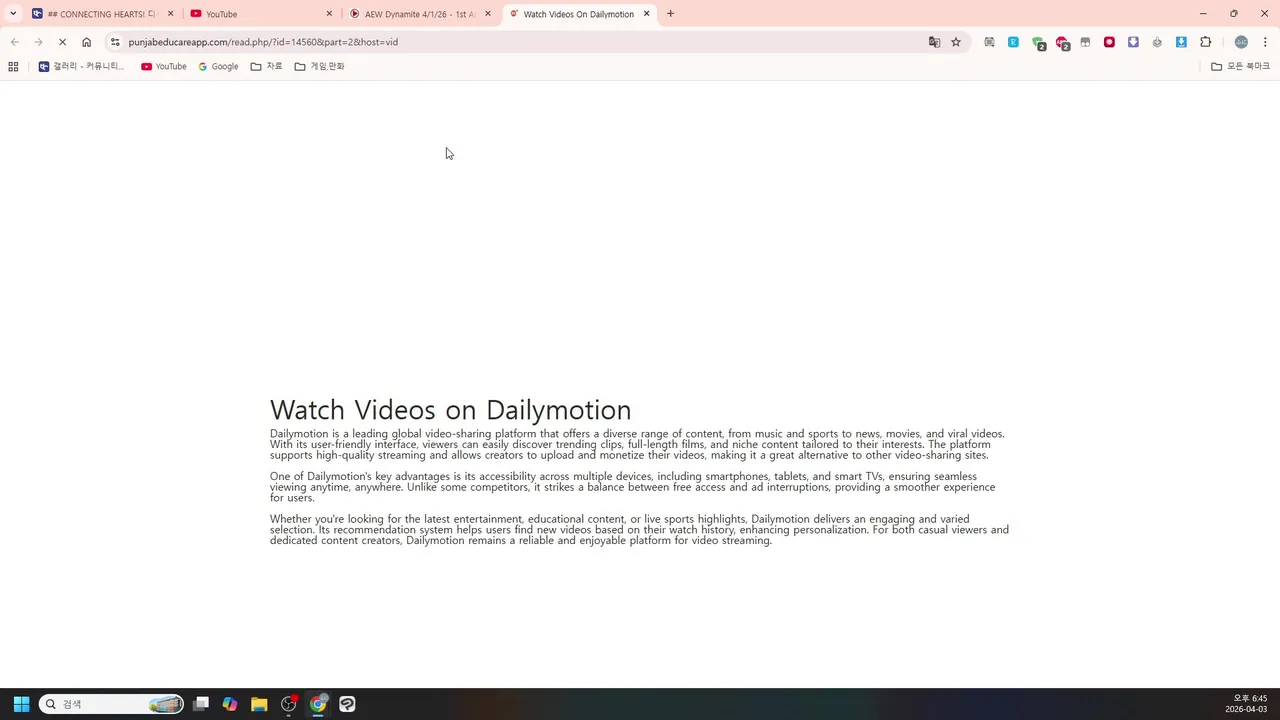Open the red stop-sign adblock extension
Viewport: 1280px width, 720px height.
pos(1062,43)
